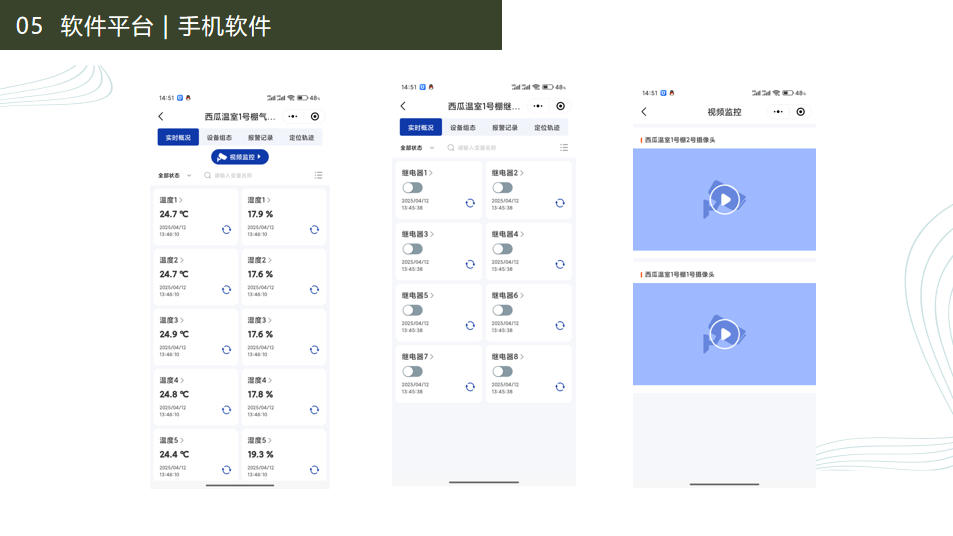The width and height of the screenshot is (953, 536).
Task: Refresh the 24.9 ℃ temperature card
Action: coord(226,349)
